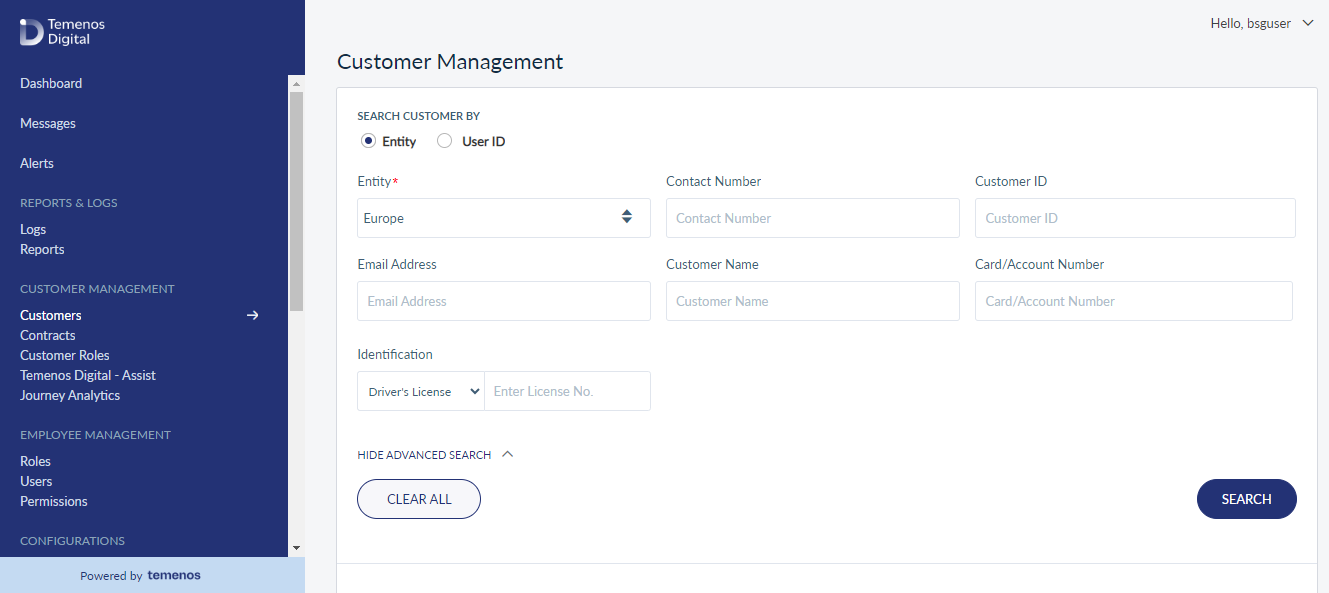
Task: Open Customer Roles in the sidebar
Action: pyautogui.click(x=65, y=355)
